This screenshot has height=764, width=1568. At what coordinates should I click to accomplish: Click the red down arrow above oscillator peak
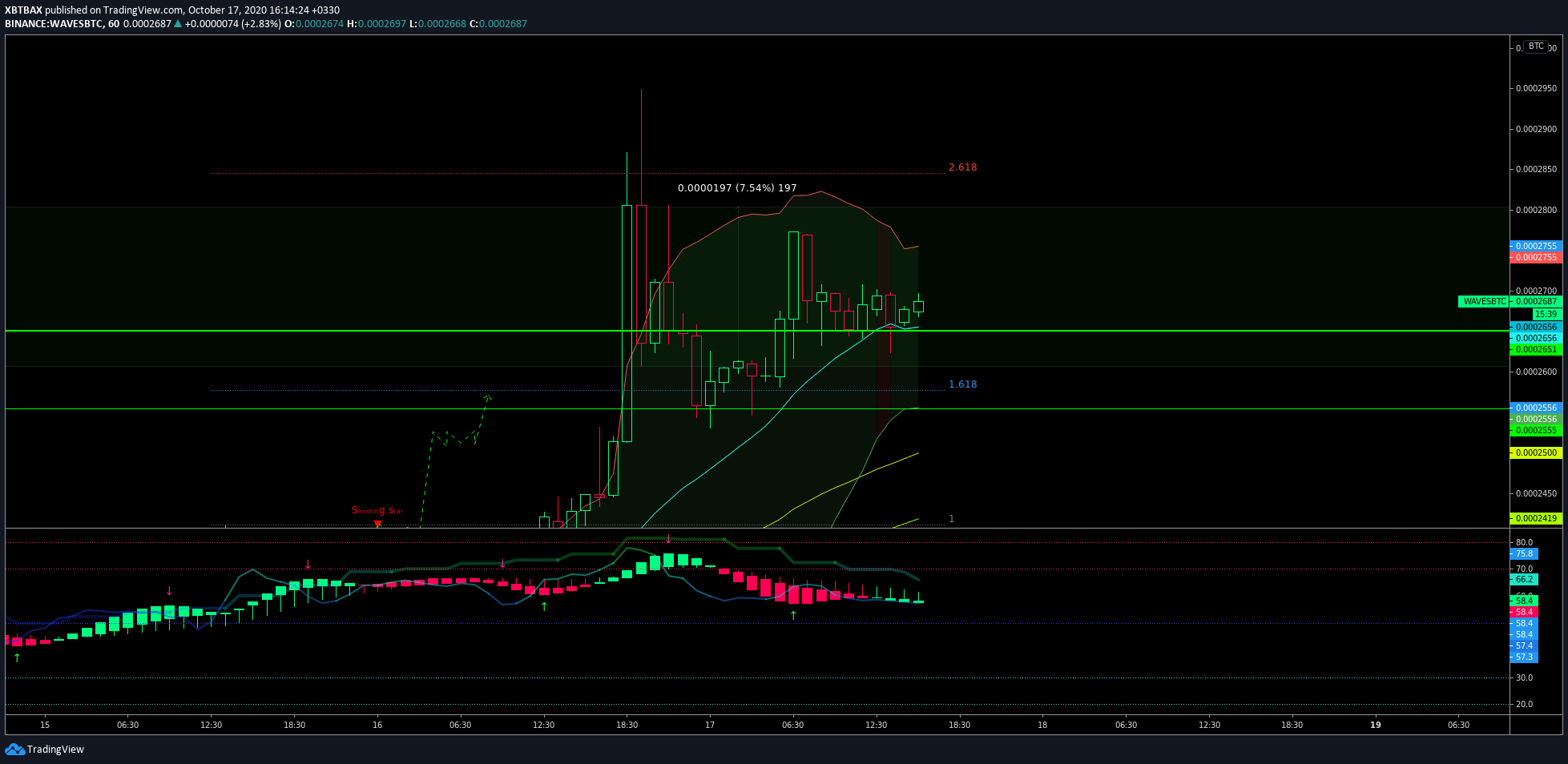[x=669, y=539]
